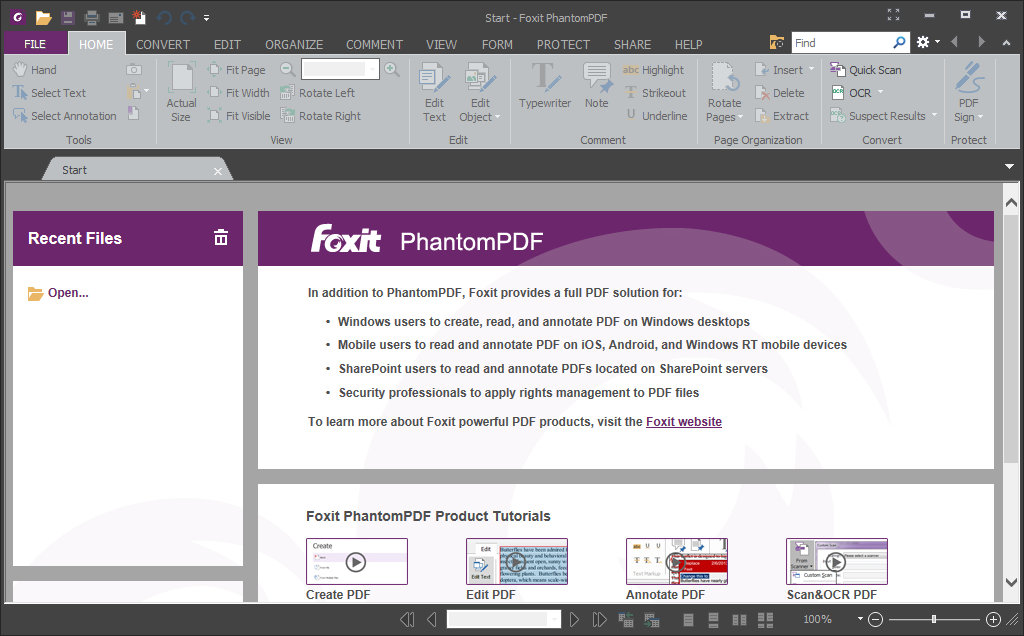Viewport: 1024px width, 636px height.
Task: Expand the PDF Sign dropdown
Action: pos(980,118)
